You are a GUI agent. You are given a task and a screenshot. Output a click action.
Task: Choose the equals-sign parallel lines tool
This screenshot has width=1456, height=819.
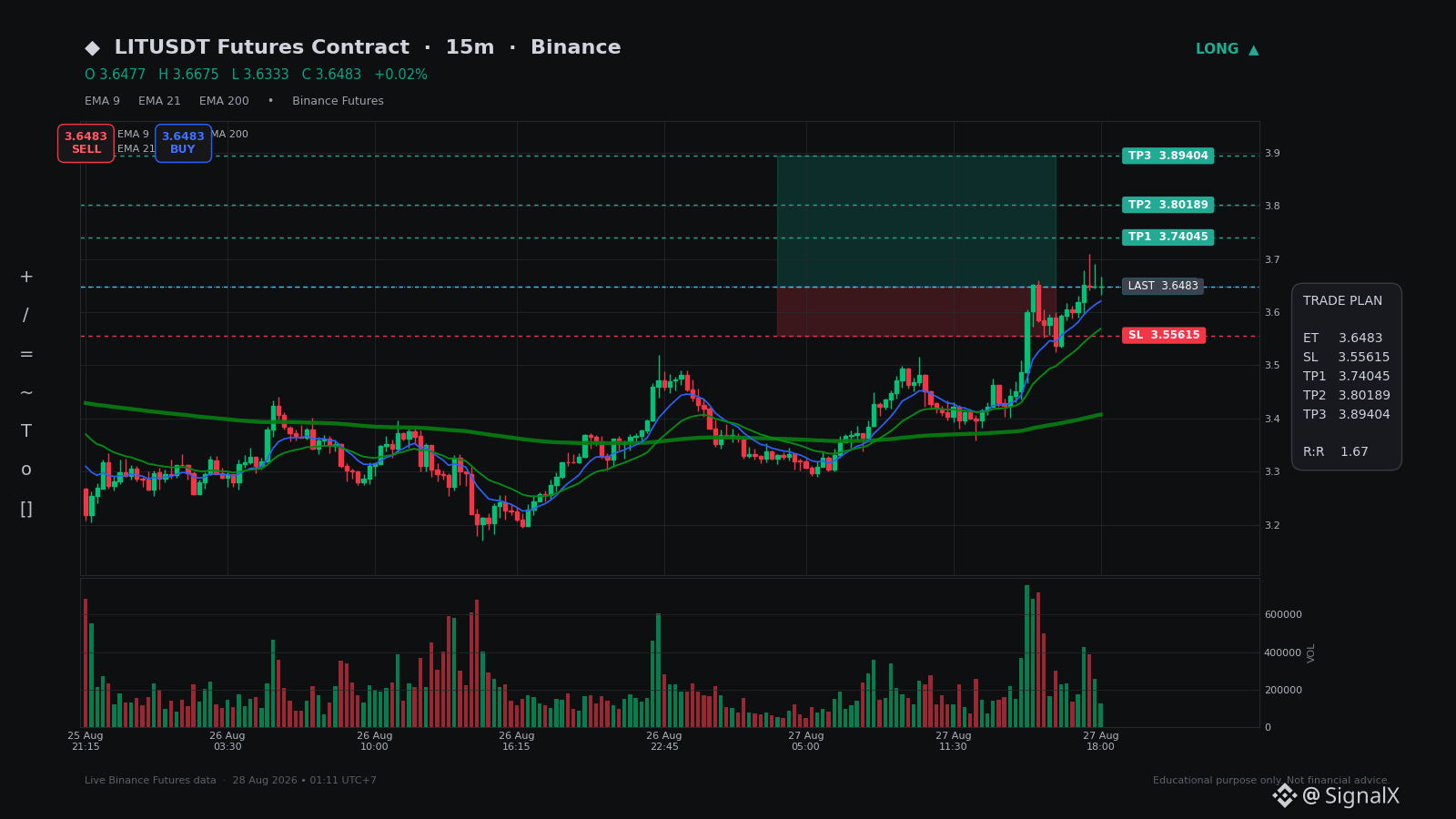coord(26,354)
